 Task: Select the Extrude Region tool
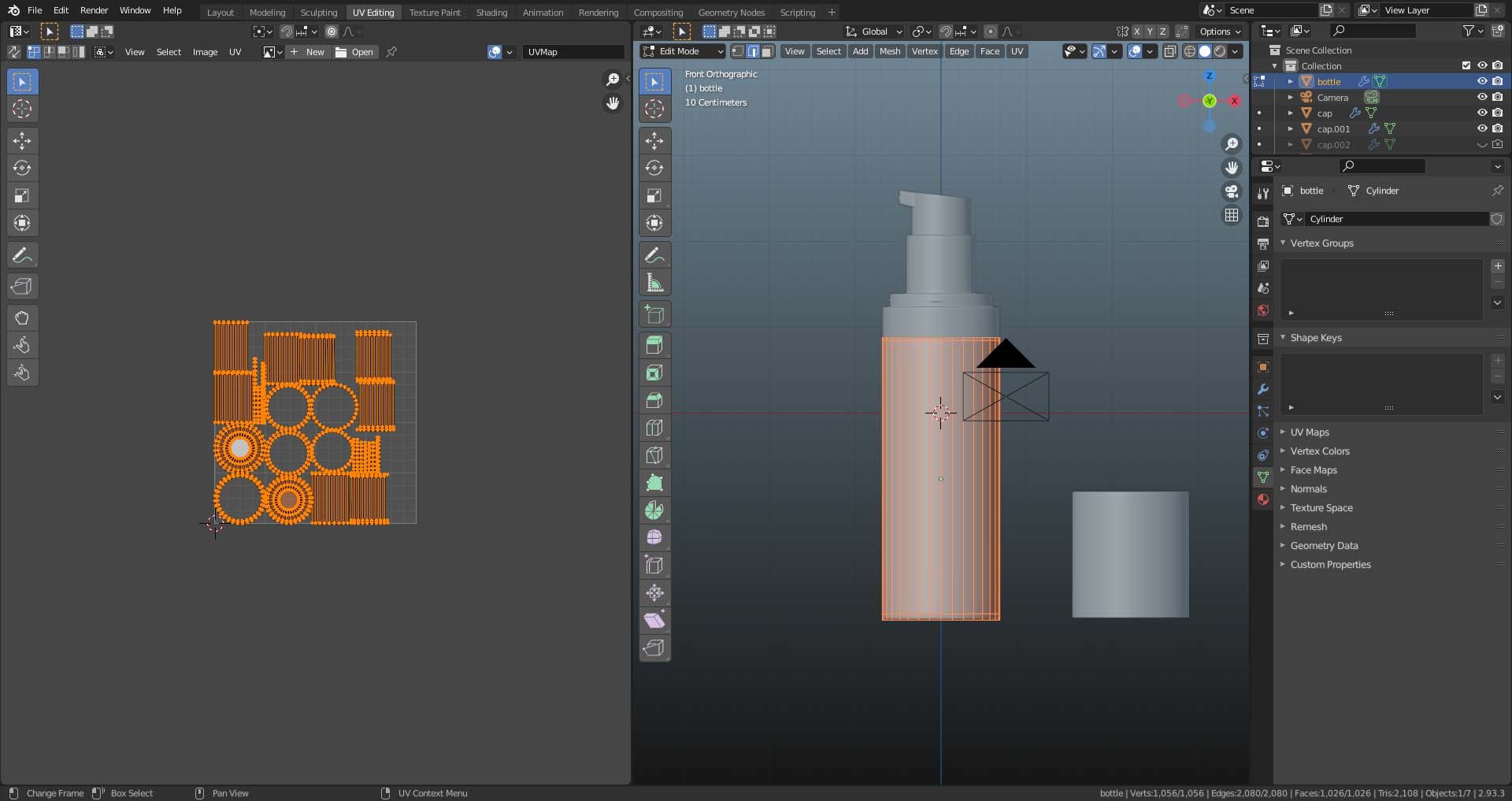(x=654, y=345)
